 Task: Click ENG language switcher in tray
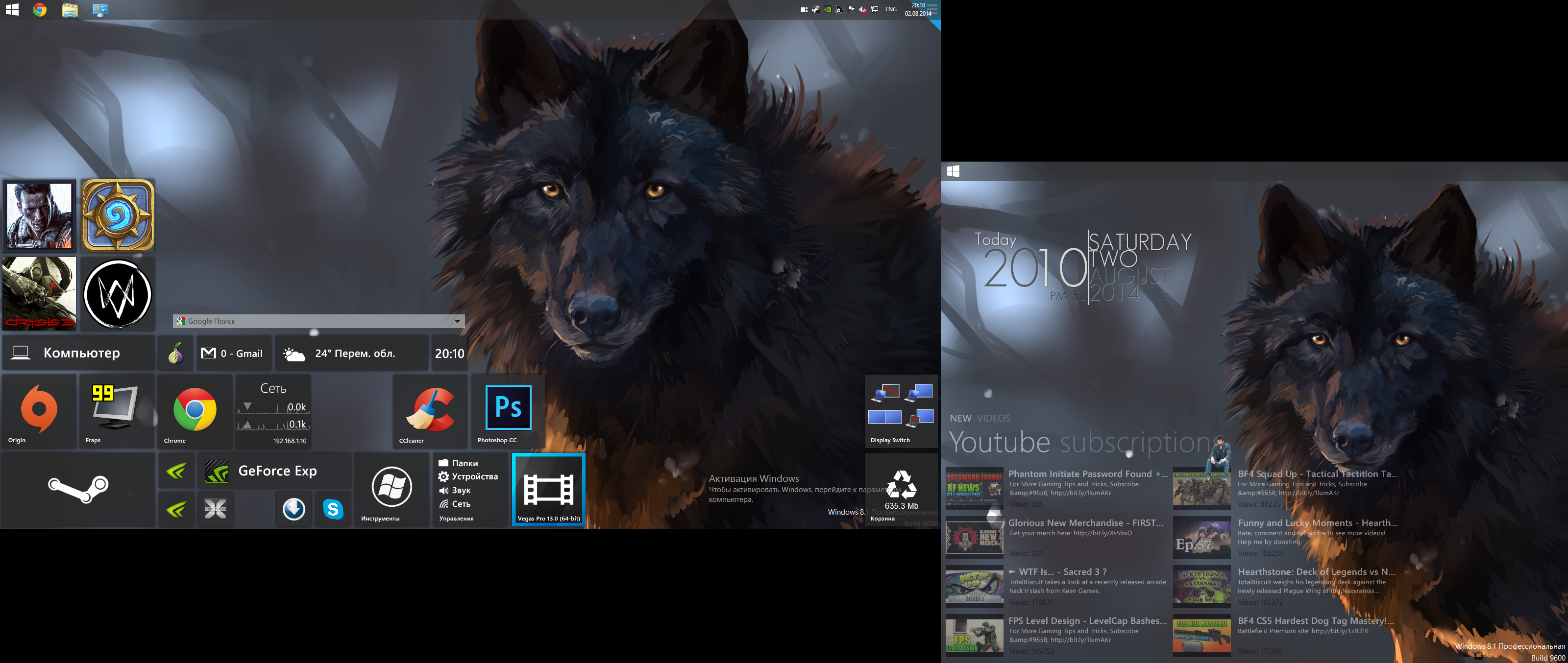(x=890, y=9)
